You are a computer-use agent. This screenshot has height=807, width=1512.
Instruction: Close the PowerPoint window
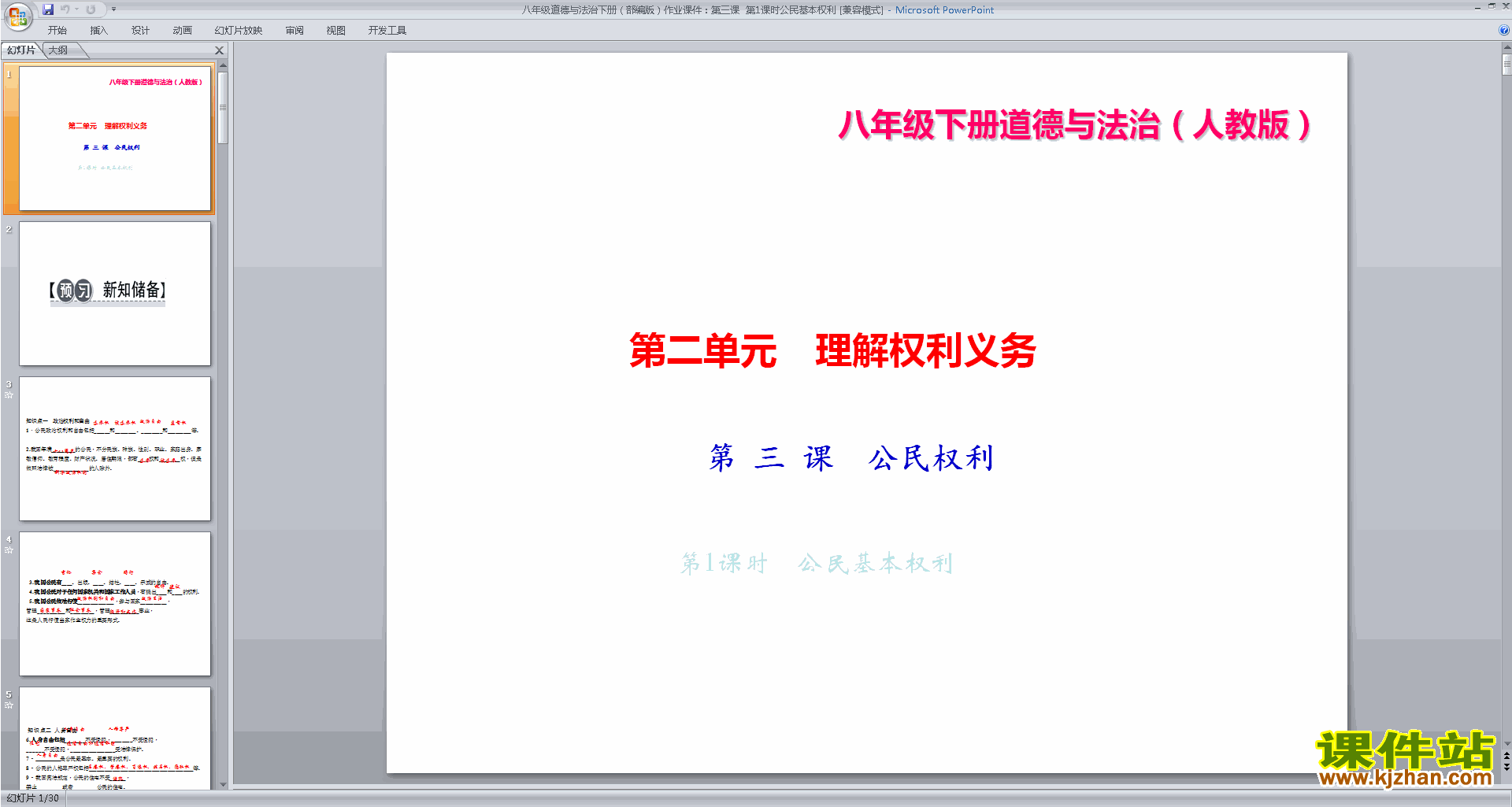[x=1506, y=6]
